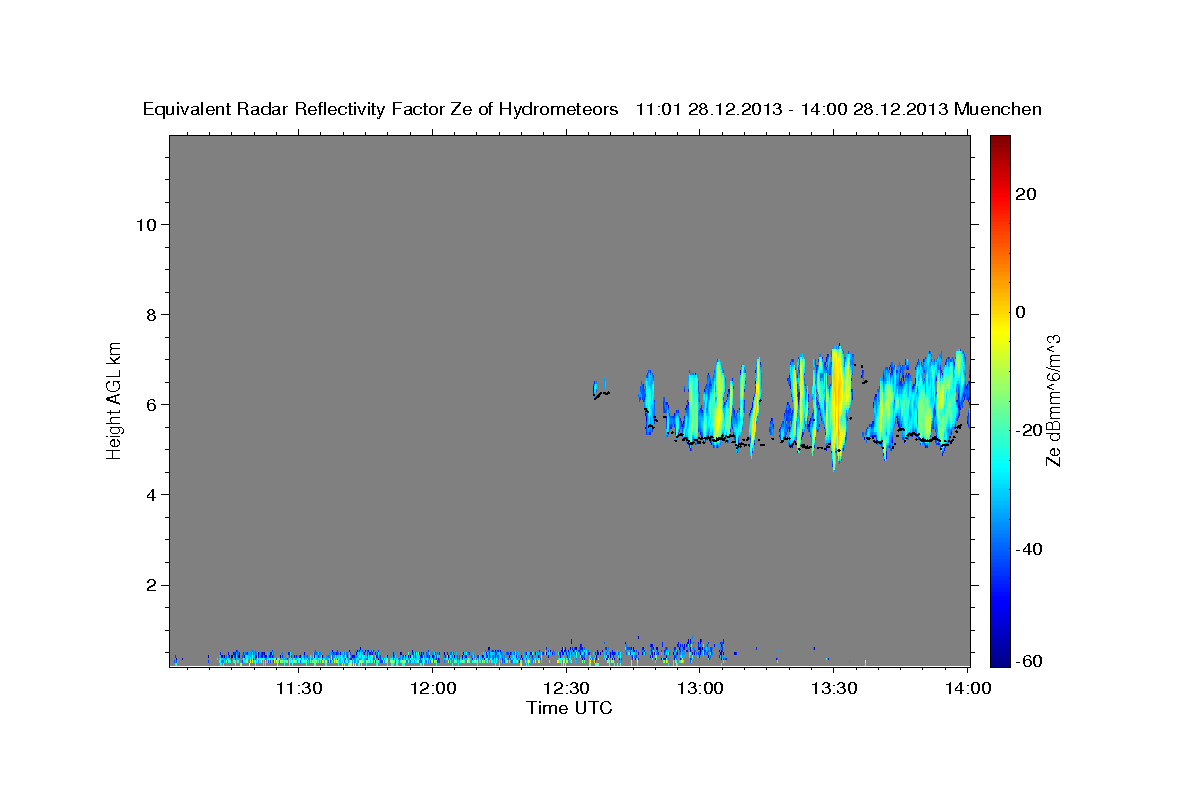Click the colorbar value '0'

1020,312
